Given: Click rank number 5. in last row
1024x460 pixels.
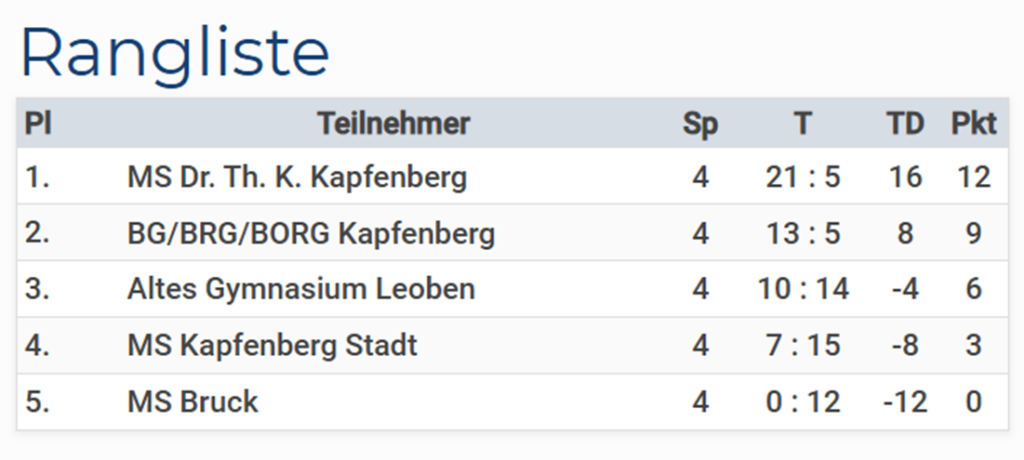Looking at the screenshot, I should [38, 402].
